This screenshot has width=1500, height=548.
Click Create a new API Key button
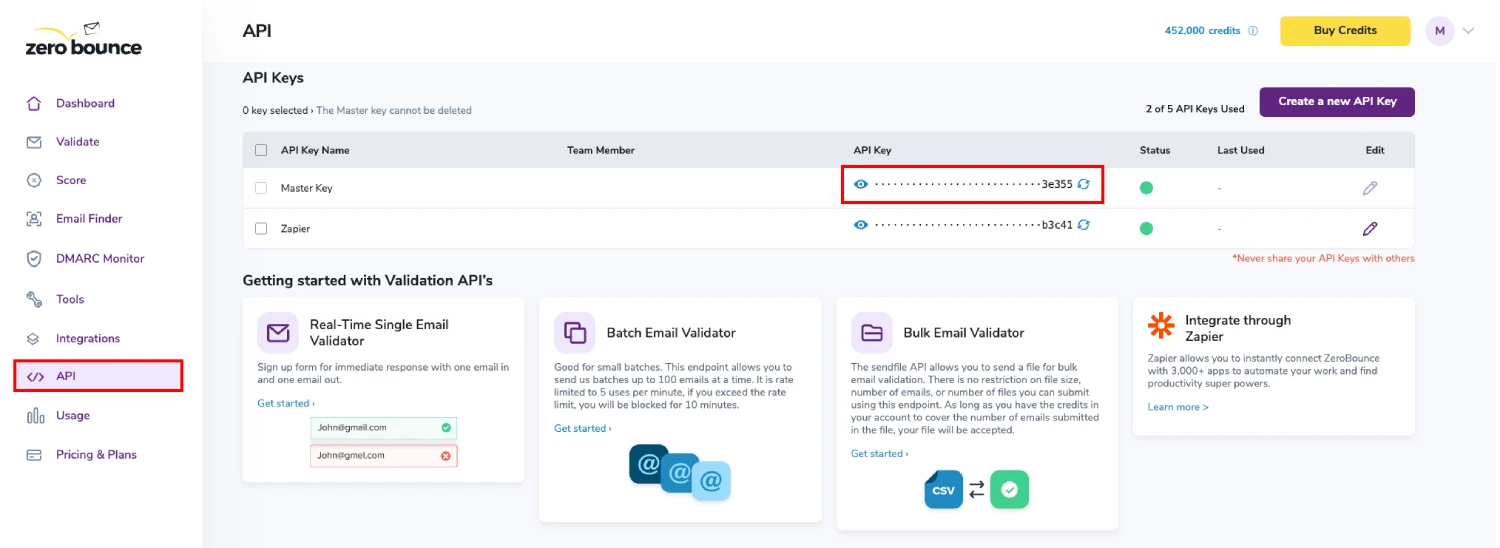coord(1336,102)
